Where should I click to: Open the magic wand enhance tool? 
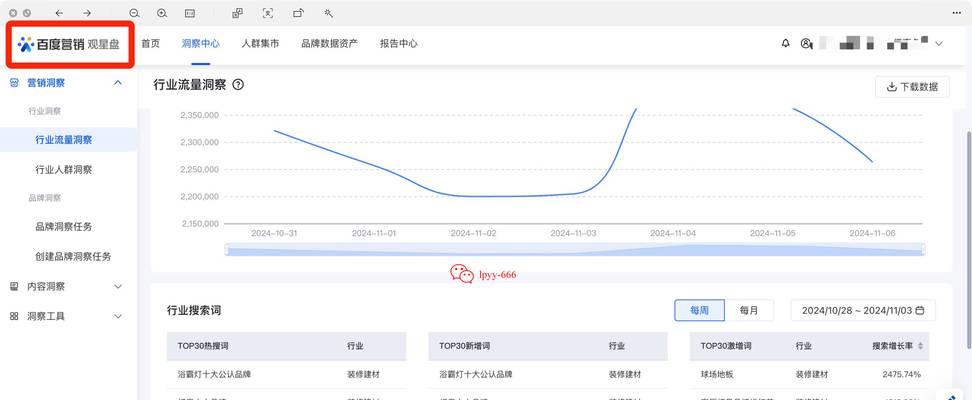[329, 13]
